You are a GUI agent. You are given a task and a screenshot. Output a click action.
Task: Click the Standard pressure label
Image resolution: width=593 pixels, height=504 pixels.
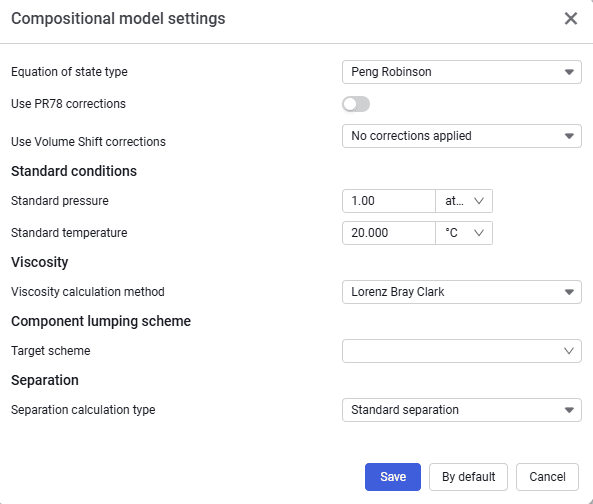pos(60,201)
